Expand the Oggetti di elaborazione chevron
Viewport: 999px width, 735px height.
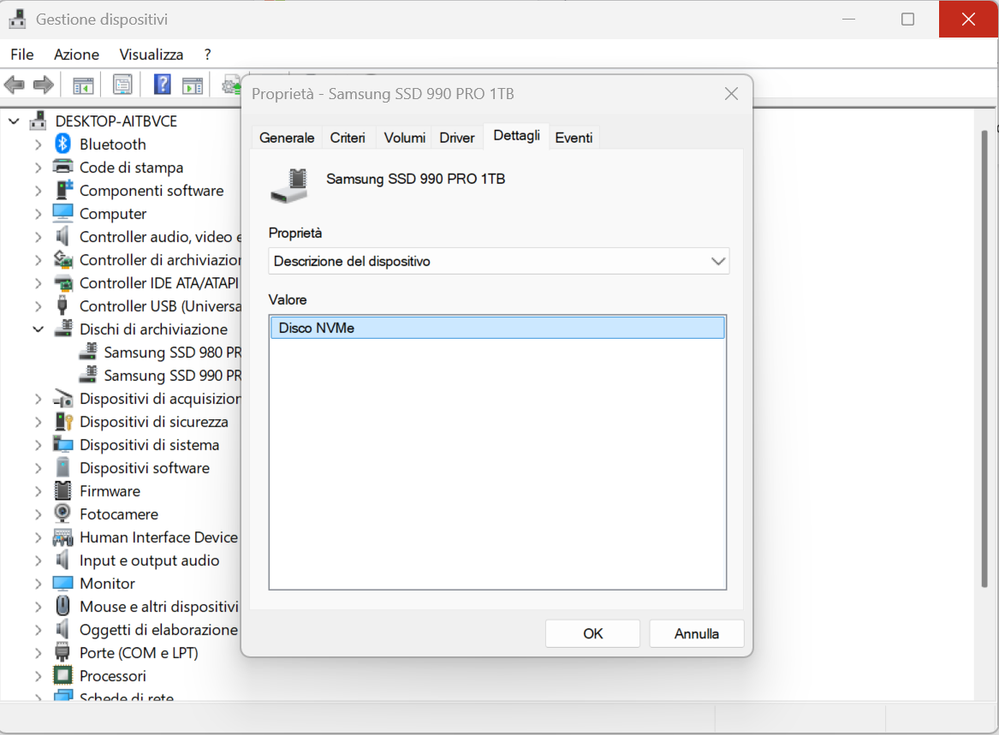[38, 630]
